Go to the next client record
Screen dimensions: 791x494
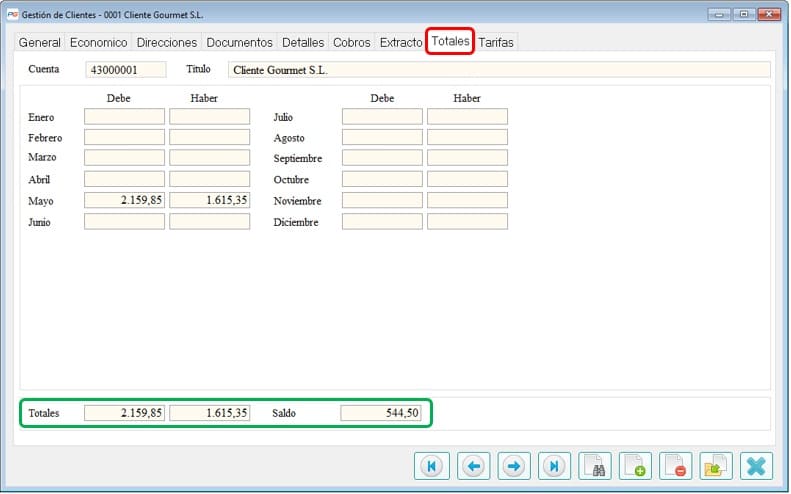pos(514,466)
